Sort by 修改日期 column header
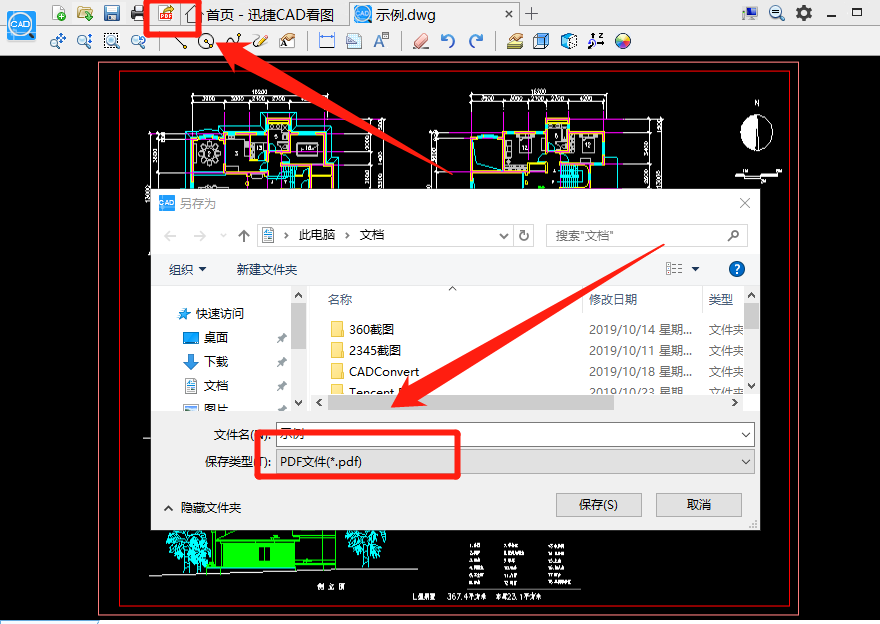The image size is (880, 624). (613, 300)
